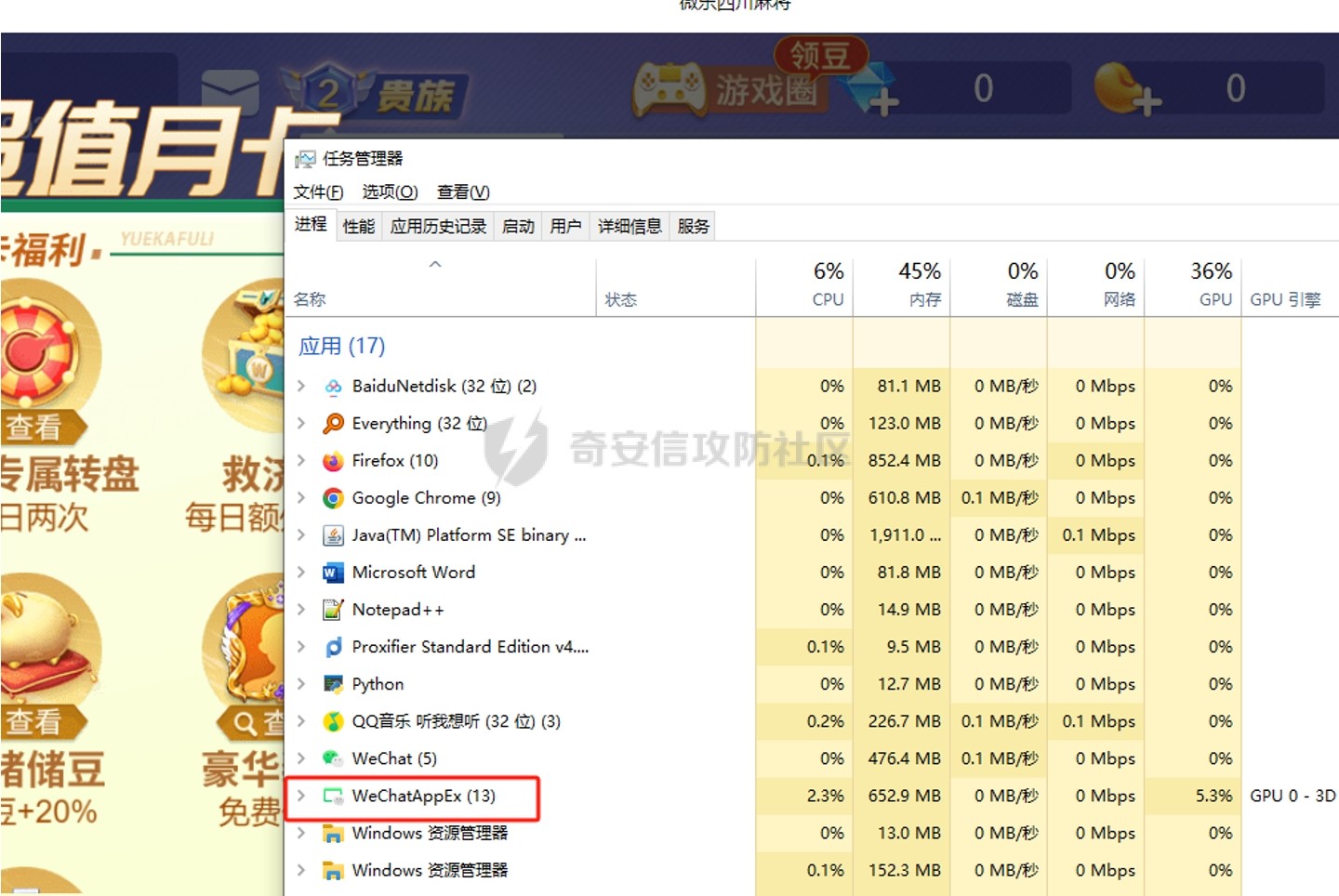The image size is (1339, 896).
Task: Expand the Java Platform SE binary group
Action: (x=301, y=534)
